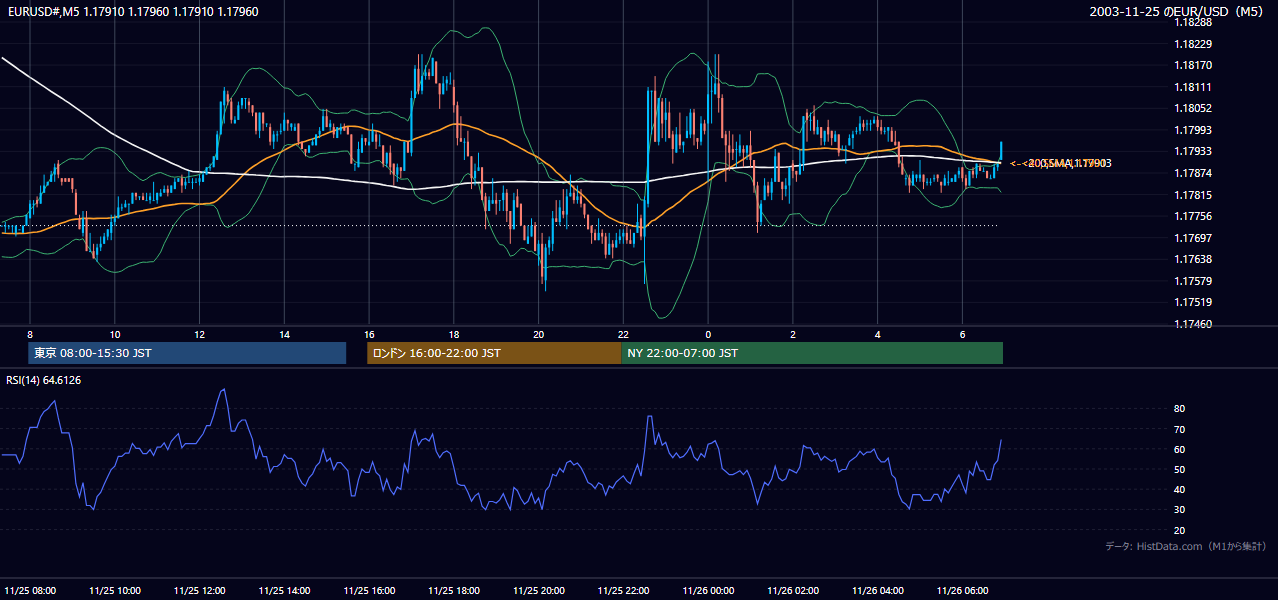
Task: Click the RSI scale value 30
Action: click(x=1179, y=510)
